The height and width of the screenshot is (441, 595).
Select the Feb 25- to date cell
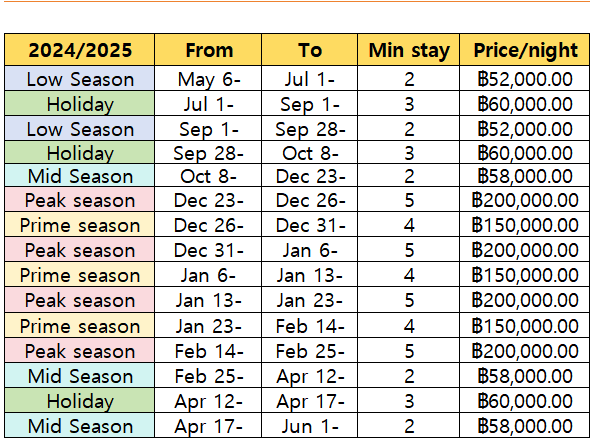coord(309,350)
